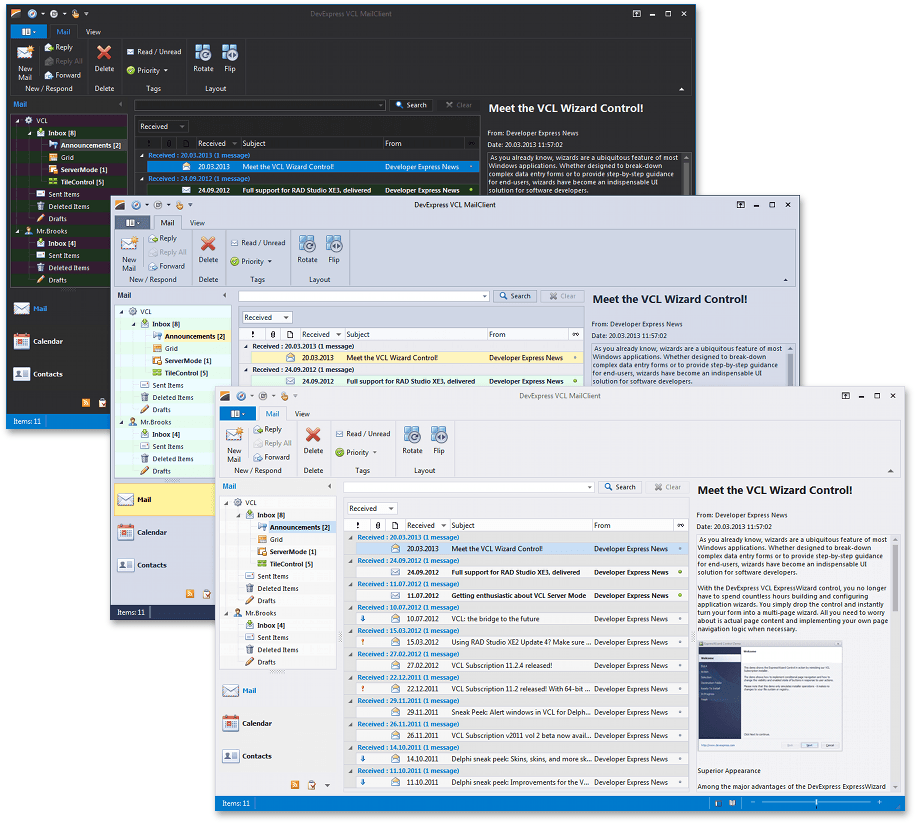Click search input field in front window
915x823 pixels.
pos(469,487)
